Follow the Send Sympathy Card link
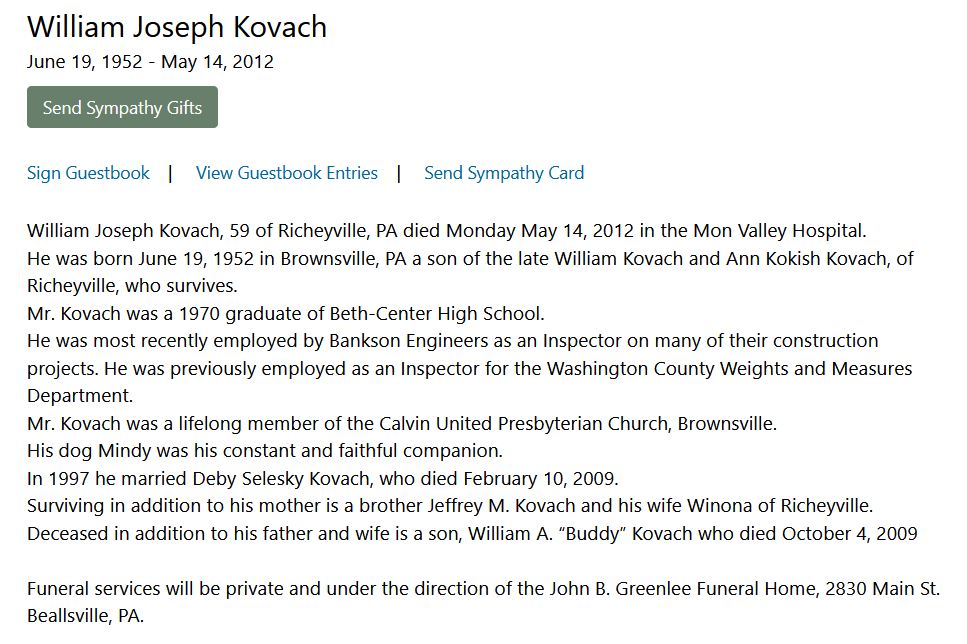The height and width of the screenshot is (644, 967). click(x=504, y=173)
